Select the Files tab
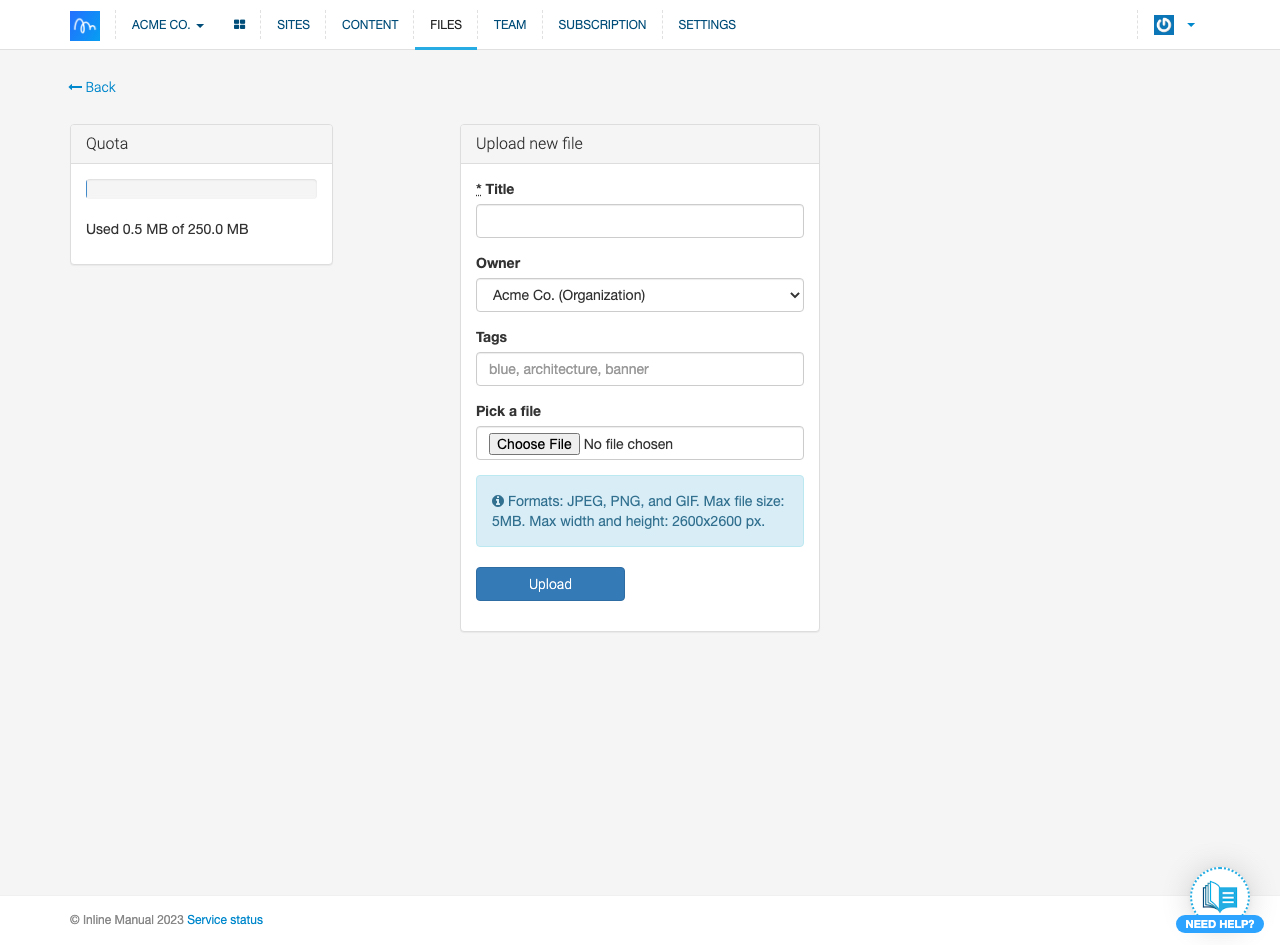Image resolution: width=1280 pixels, height=945 pixels. (446, 25)
